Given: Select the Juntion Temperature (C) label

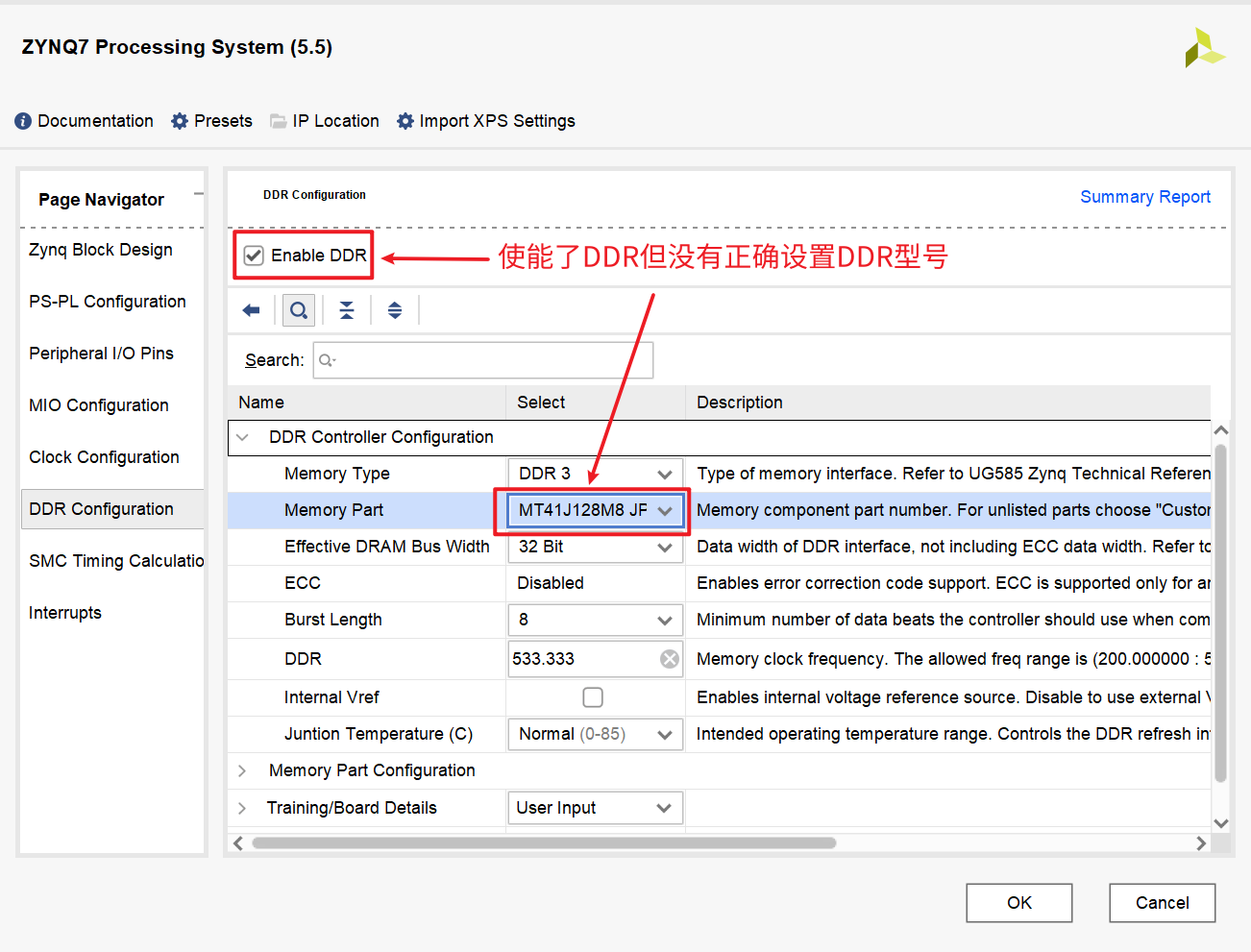Looking at the screenshot, I should 379,734.
